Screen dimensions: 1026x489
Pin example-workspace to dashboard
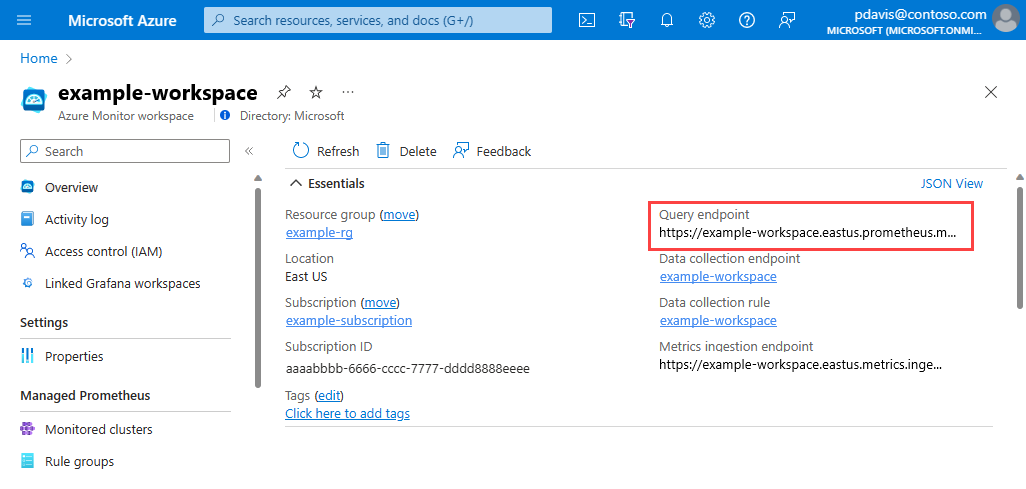[x=283, y=92]
